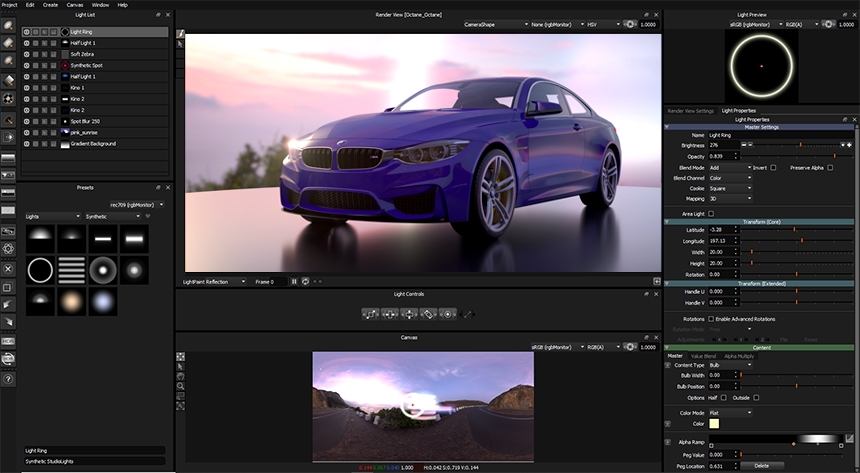Click the Opacity slider track
The image size is (860, 473).
click(x=797, y=156)
